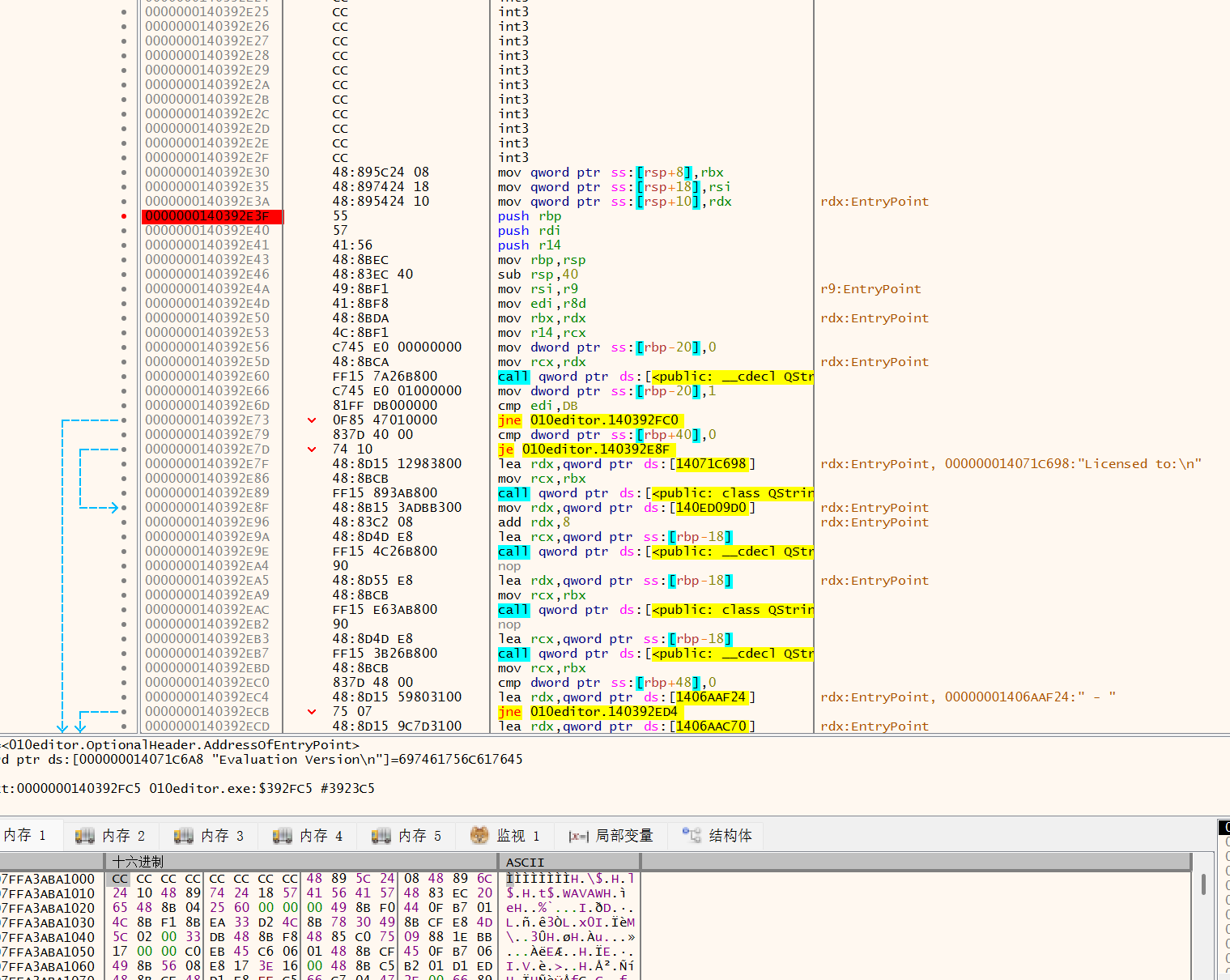Click red jump chevron at 140392ECB

click(312, 712)
